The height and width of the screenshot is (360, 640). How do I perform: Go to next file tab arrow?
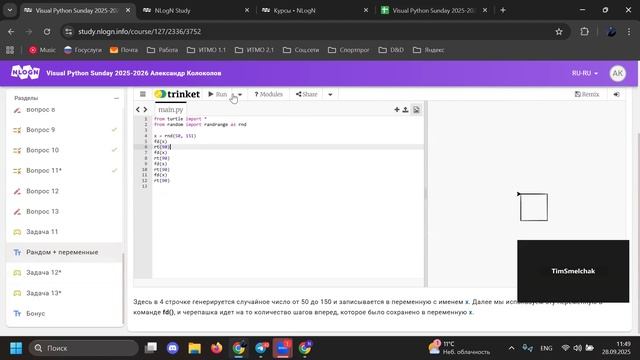(x=145, y=109)
